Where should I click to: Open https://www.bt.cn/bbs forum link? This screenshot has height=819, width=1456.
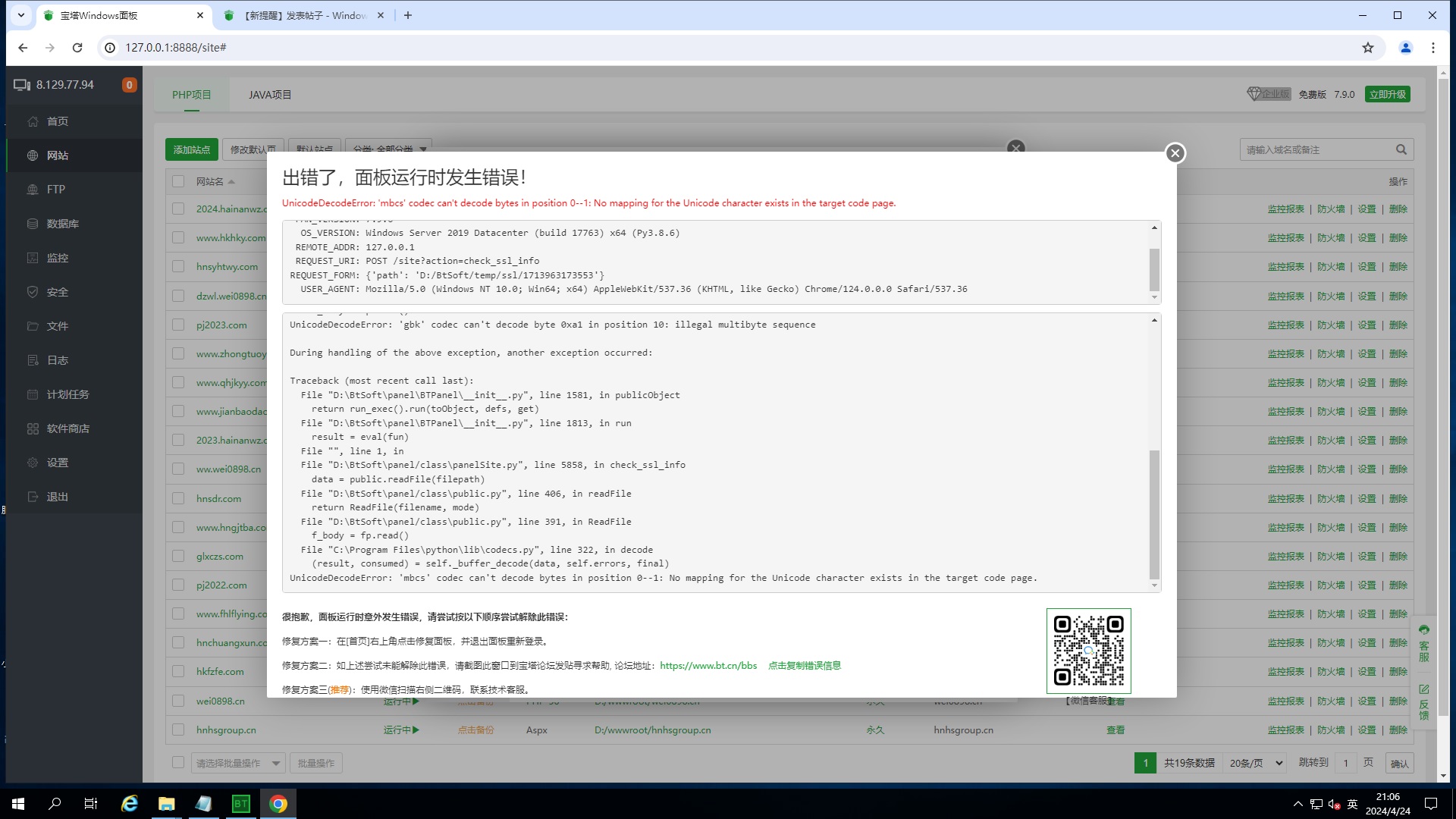[708, 666]
